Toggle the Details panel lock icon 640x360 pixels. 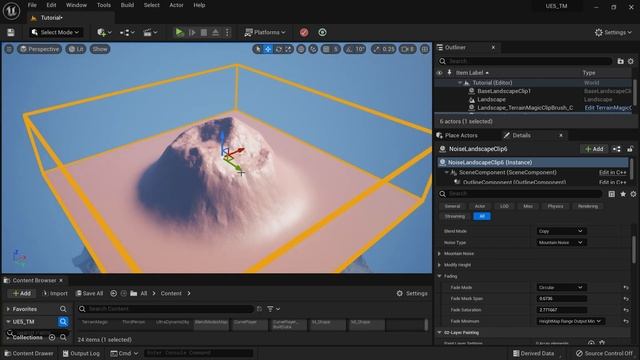pyautogui.click(x=630, y=149)
